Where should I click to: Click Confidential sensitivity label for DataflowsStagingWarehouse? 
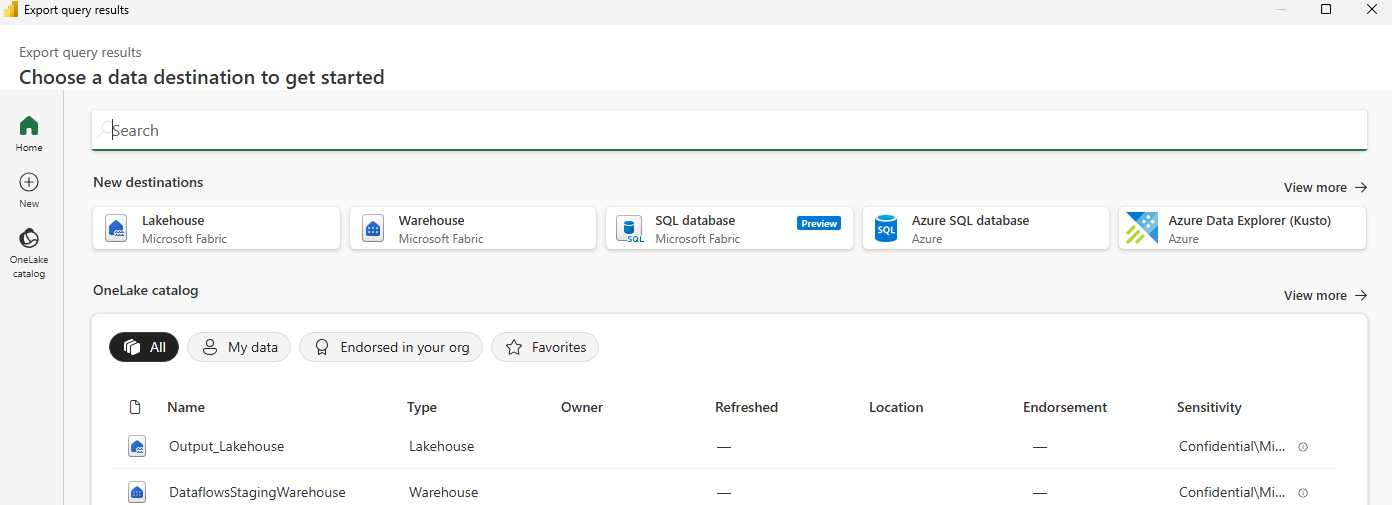coord(1233,493)
